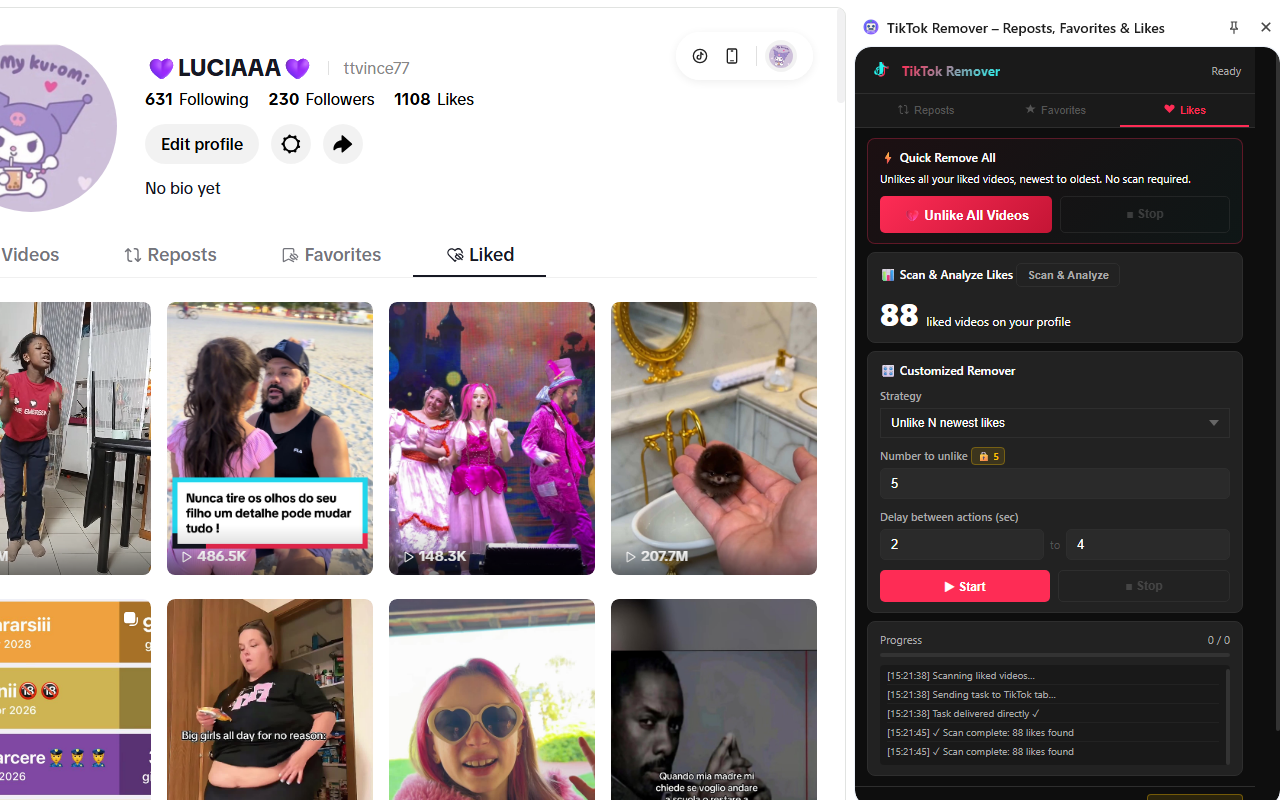Click the Quick Remove All lightning icon
The width and height of the screenshot is (1280, 800).
click(887, 157)
